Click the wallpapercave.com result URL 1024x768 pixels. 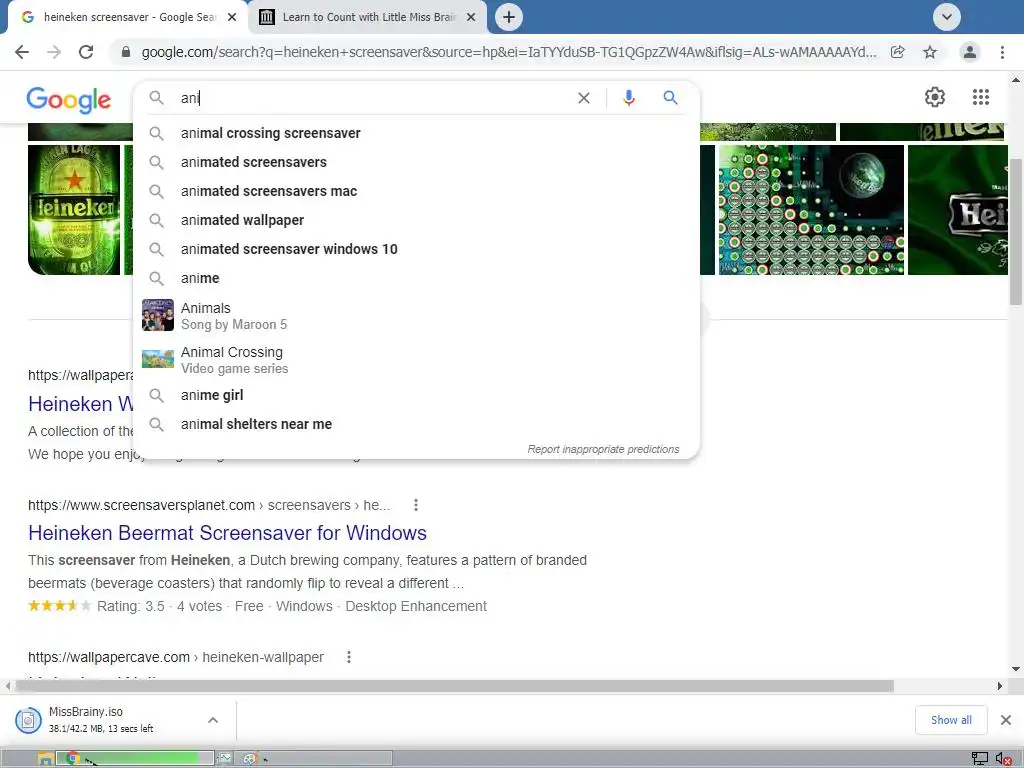tap(176, 657)
